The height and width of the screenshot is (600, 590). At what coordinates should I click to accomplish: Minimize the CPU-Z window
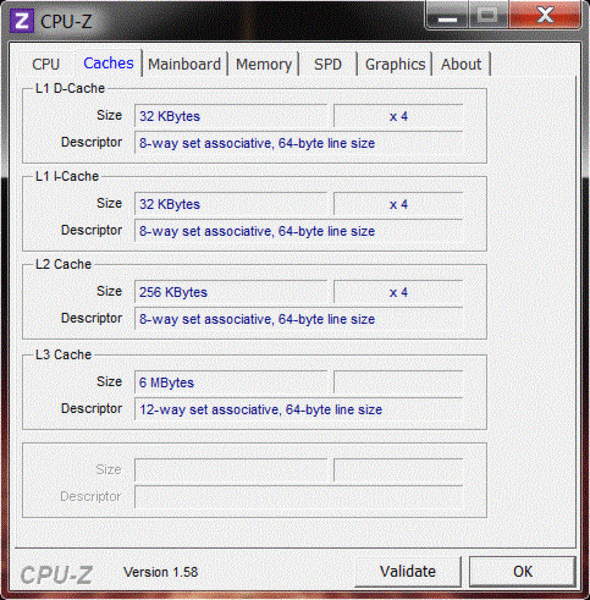(447, 15)
